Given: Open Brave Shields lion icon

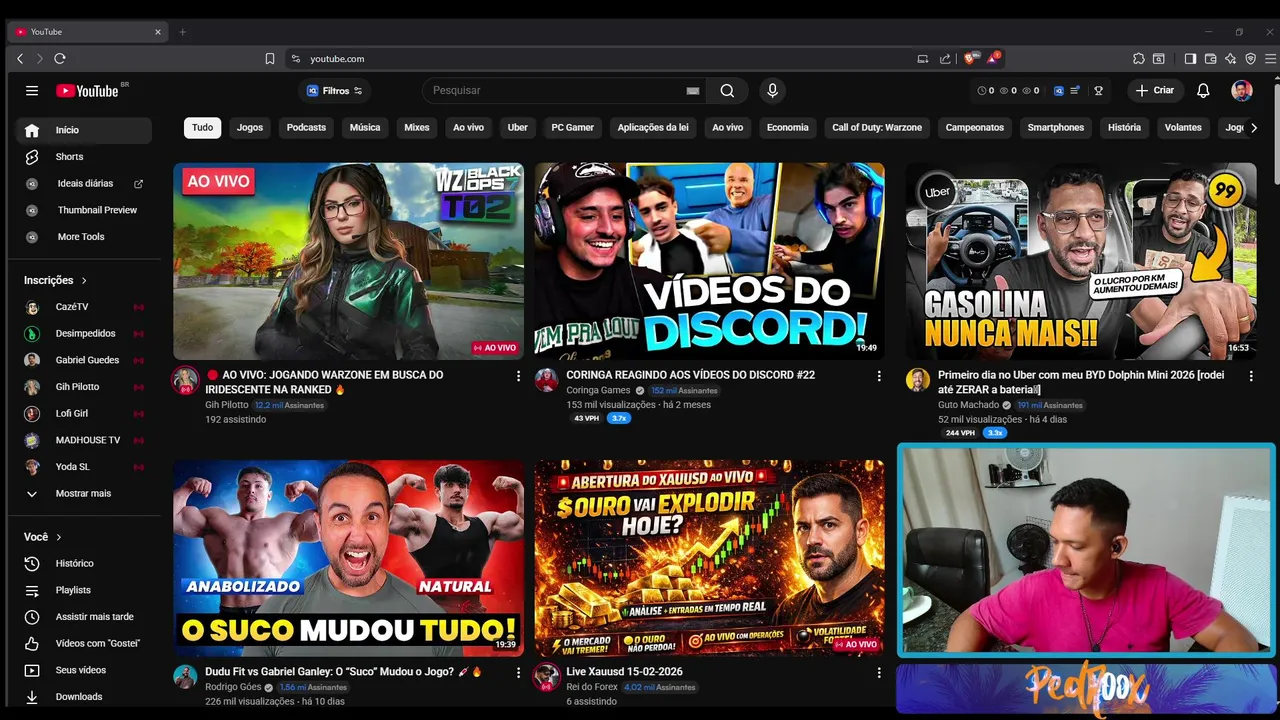Looking at the screenshot, I should tap(969, 59).
